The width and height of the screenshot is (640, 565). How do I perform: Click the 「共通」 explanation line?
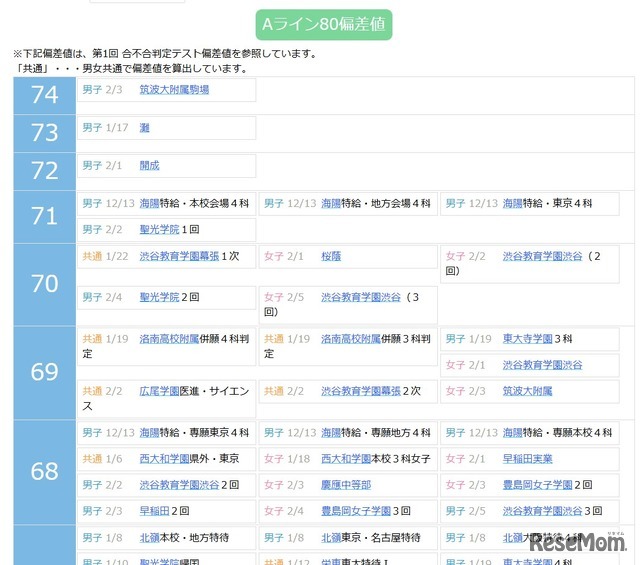131,68
